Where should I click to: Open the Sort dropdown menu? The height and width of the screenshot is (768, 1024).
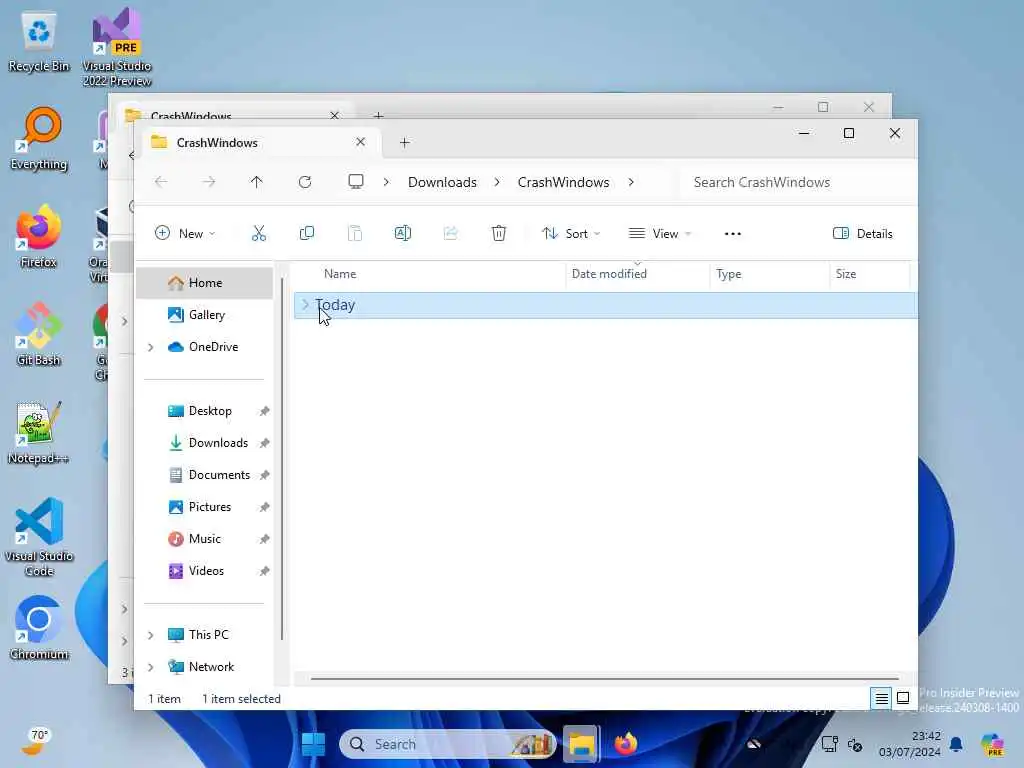point(571,233)
